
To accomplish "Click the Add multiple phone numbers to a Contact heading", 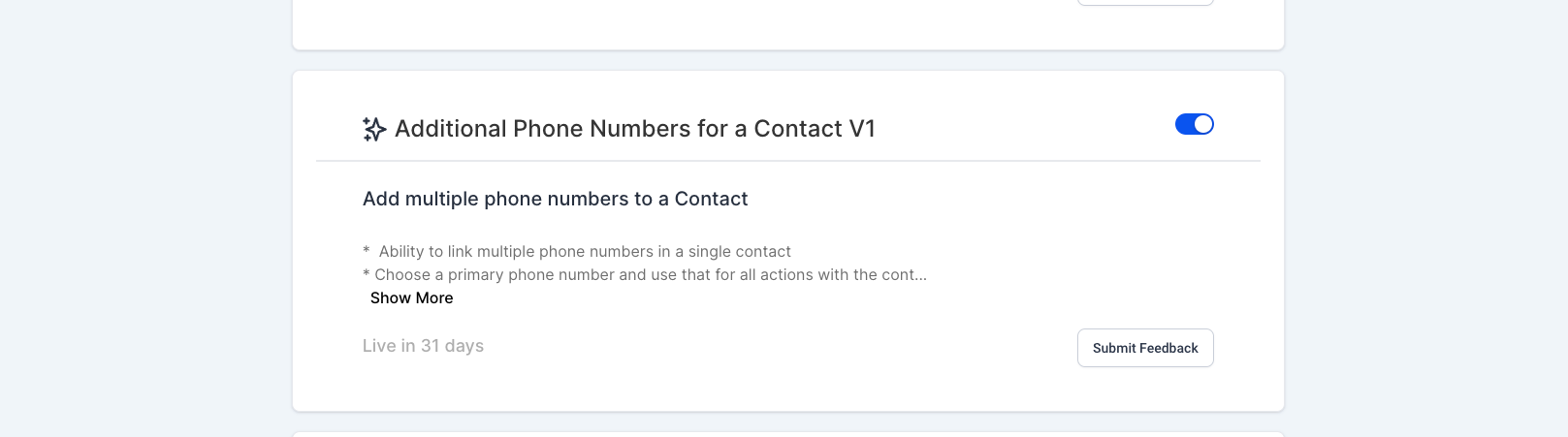I will [555, 199].
